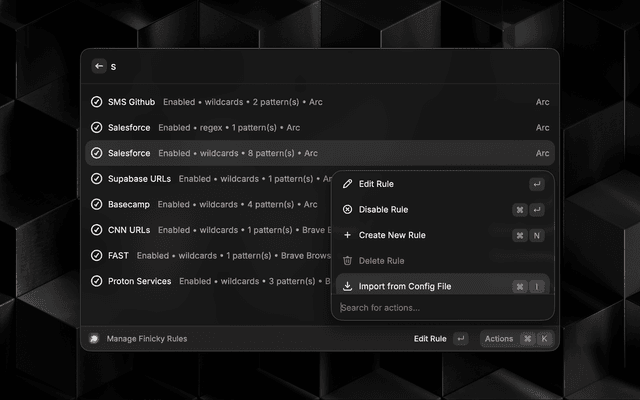Viewport: 640px width, 400px height.
Task: Choose Edit Rule from the actions menu
Action: pos(443,184)
